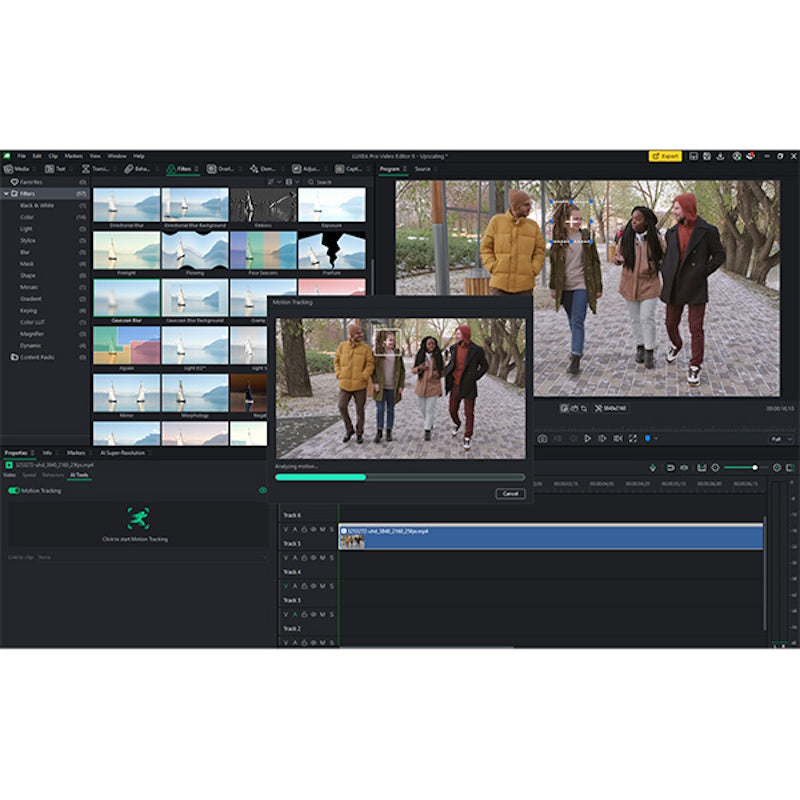Open the File menu
The height and width of the screenshot is (800, 800).
tap(21, 156)
